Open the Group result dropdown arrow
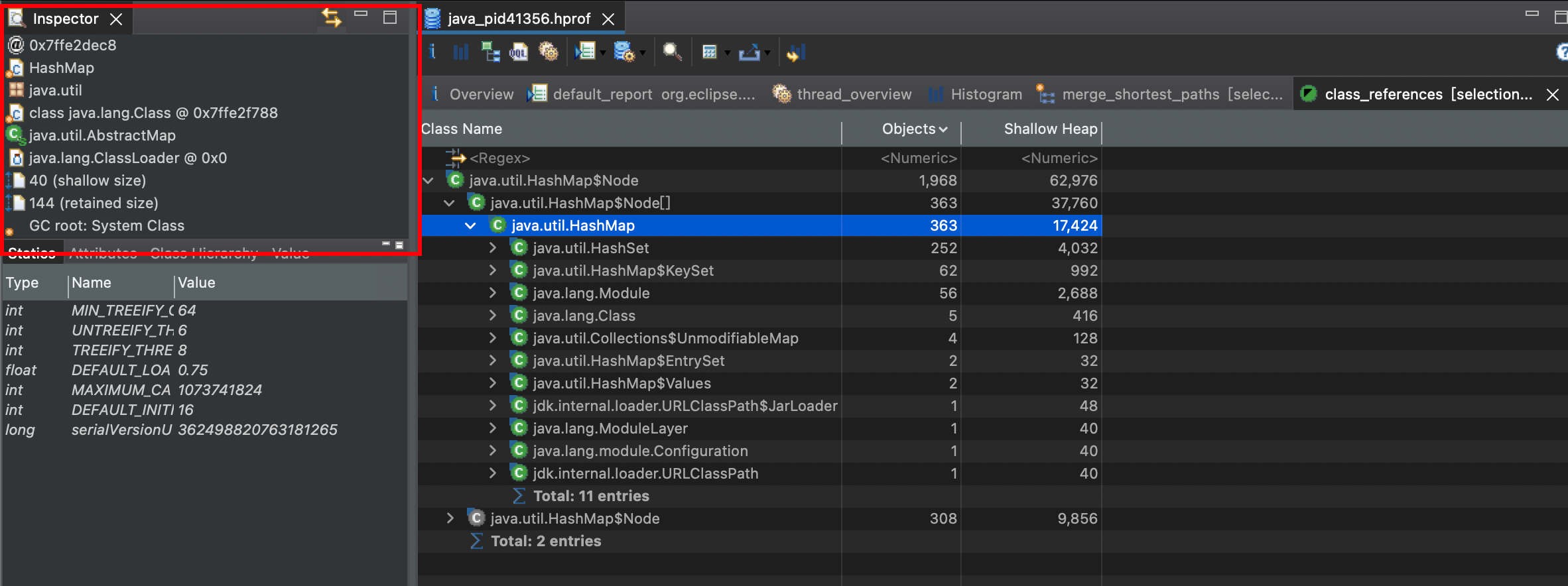The image size is (1568, 586). [x=727, y=52]
